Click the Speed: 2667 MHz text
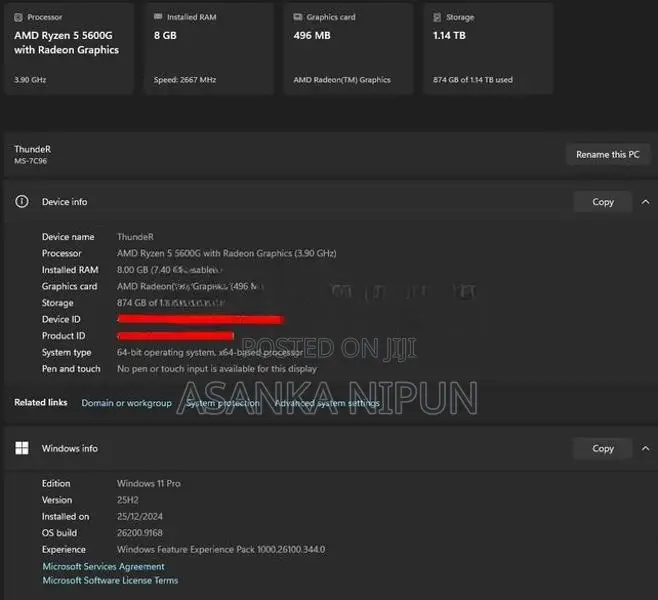658x600 pixels. coord(185,80)
